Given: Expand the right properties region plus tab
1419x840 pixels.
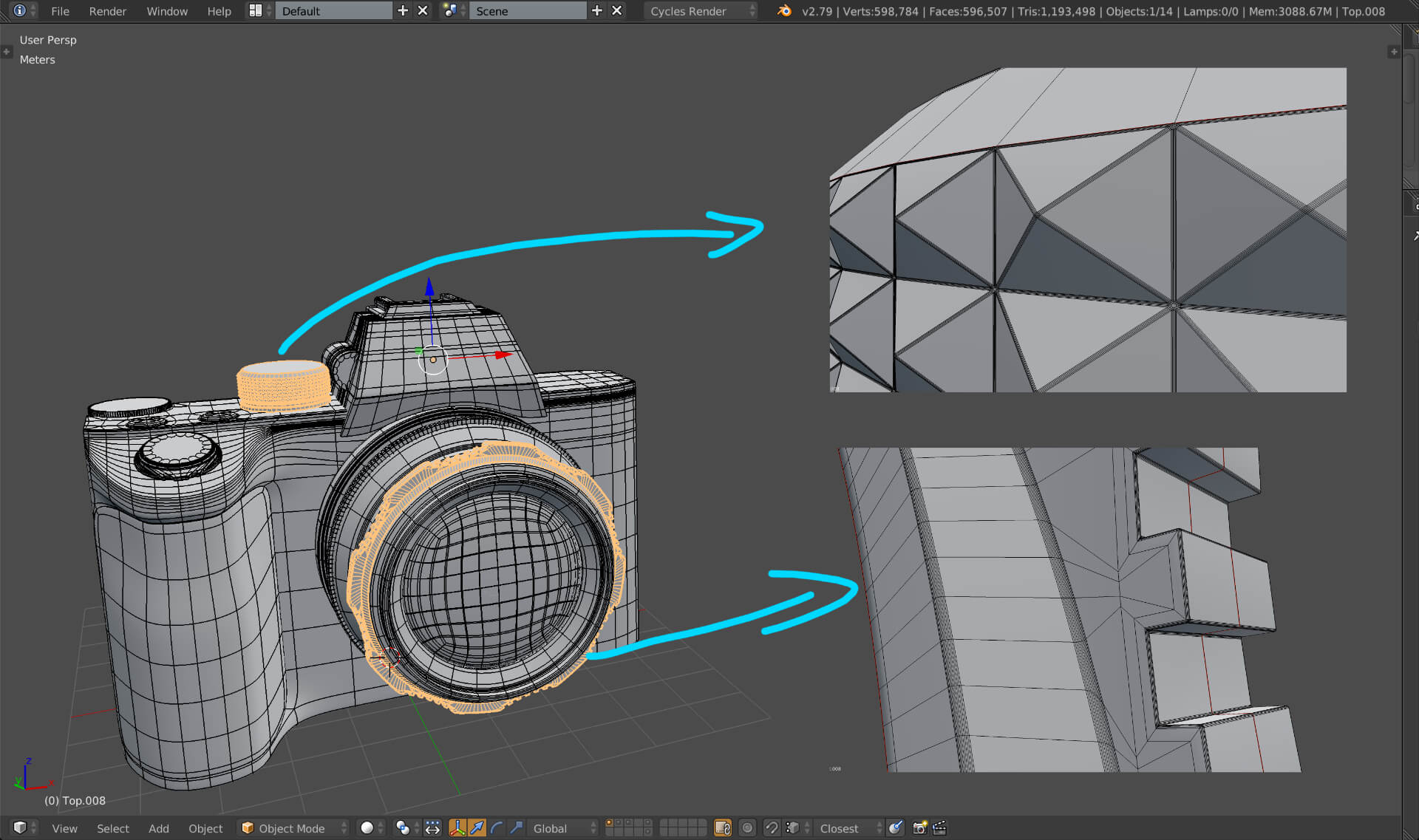Looking at the screenshot, I should click(1394, 52).
